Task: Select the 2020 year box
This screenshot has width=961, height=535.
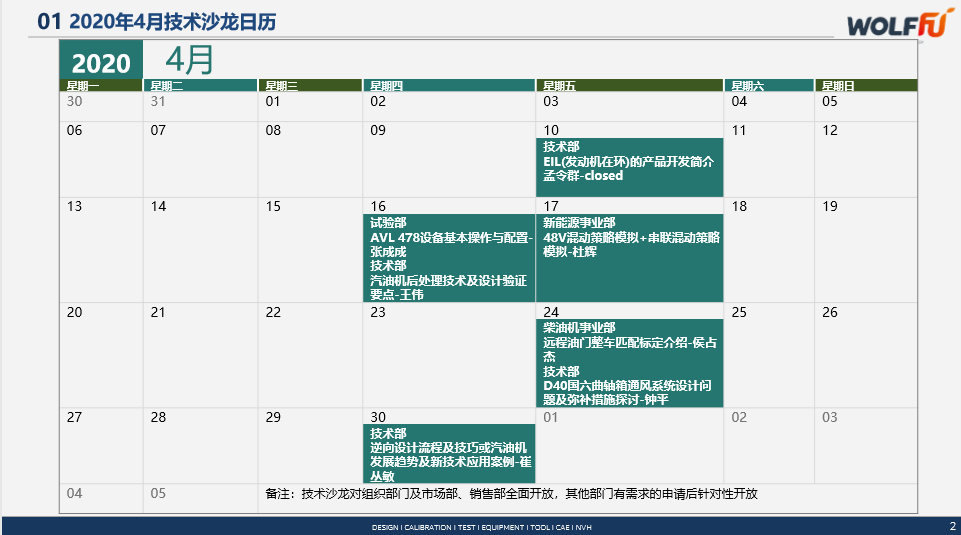Action: pos(101,62)
